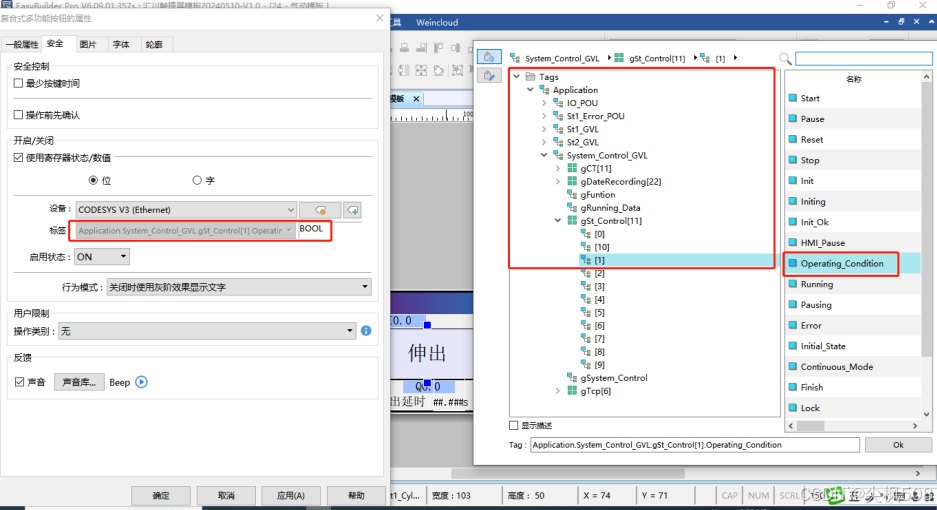Viewport: 937px width, 510px height.
Task: Collapse the System_Control_GVL node
Action: click(544, 155)
